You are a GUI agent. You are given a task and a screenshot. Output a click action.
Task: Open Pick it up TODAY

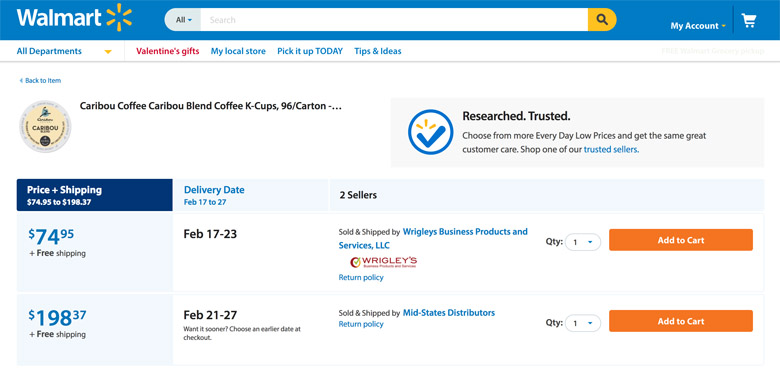click(x=310, y=51)
